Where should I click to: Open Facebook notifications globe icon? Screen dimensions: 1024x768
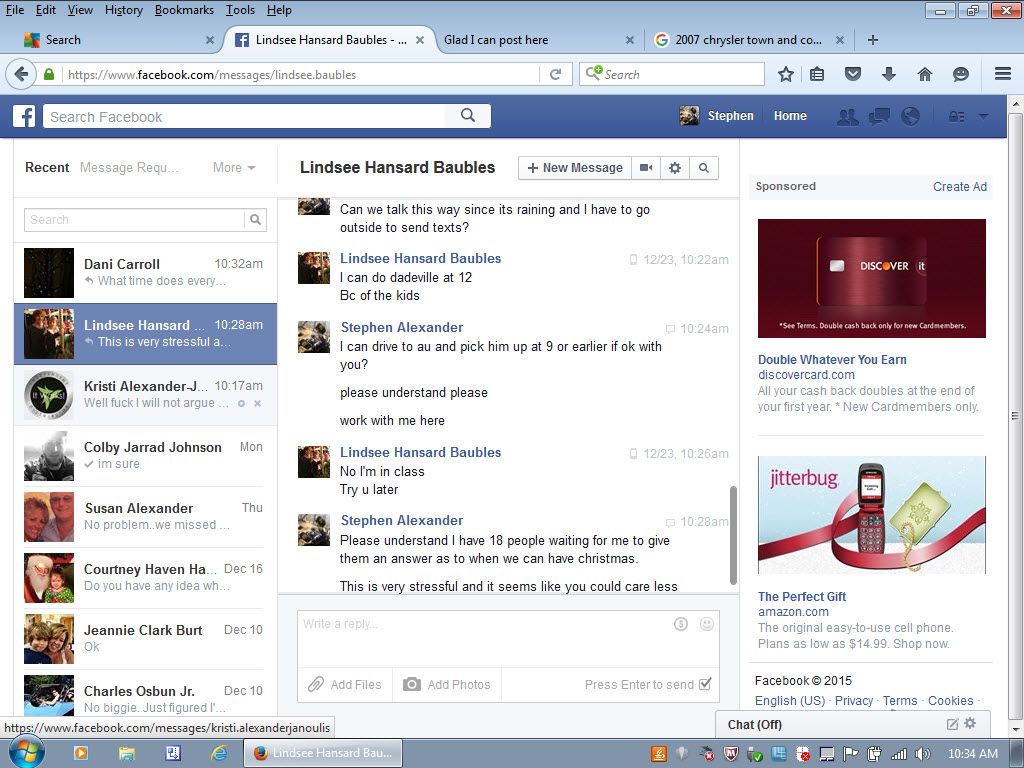[x=910, y=116]
